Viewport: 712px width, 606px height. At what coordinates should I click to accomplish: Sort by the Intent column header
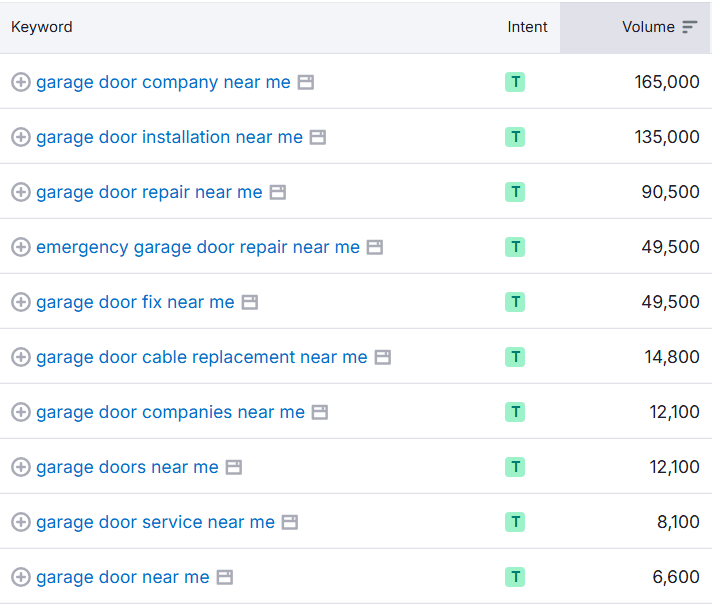click(x=527, y=27)
